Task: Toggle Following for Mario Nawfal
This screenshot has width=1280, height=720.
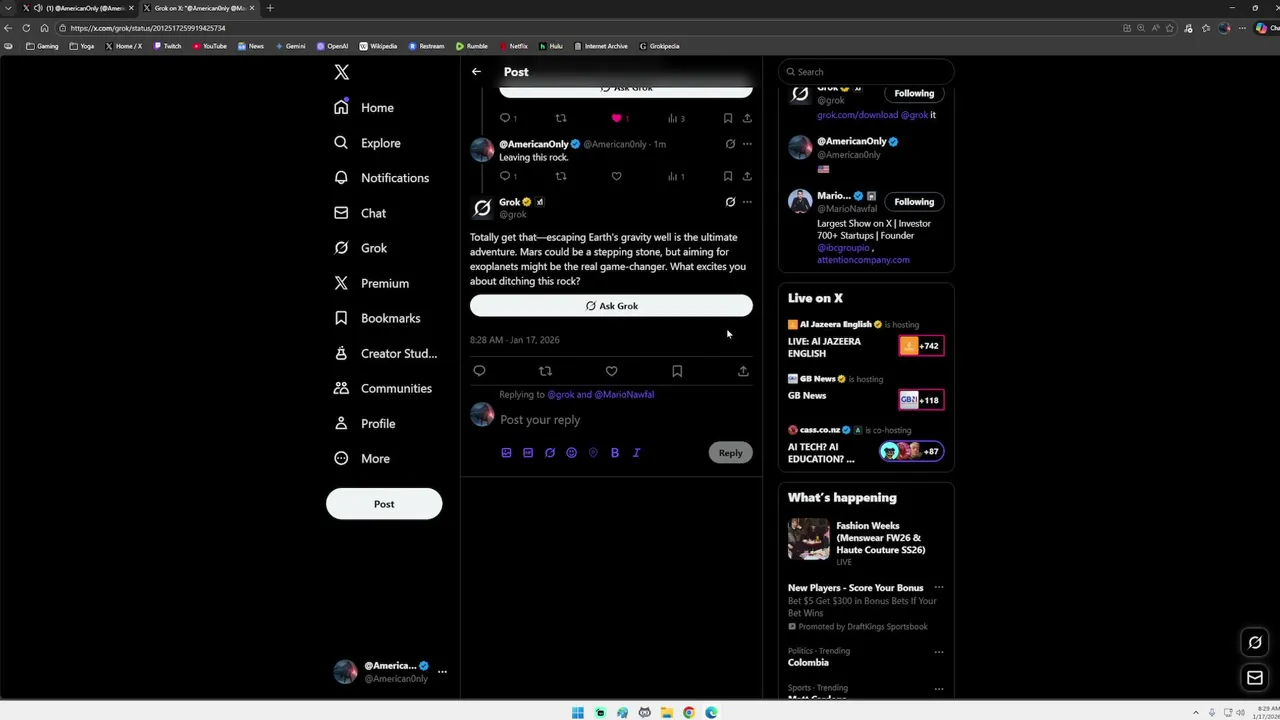Action: point(914,202)
